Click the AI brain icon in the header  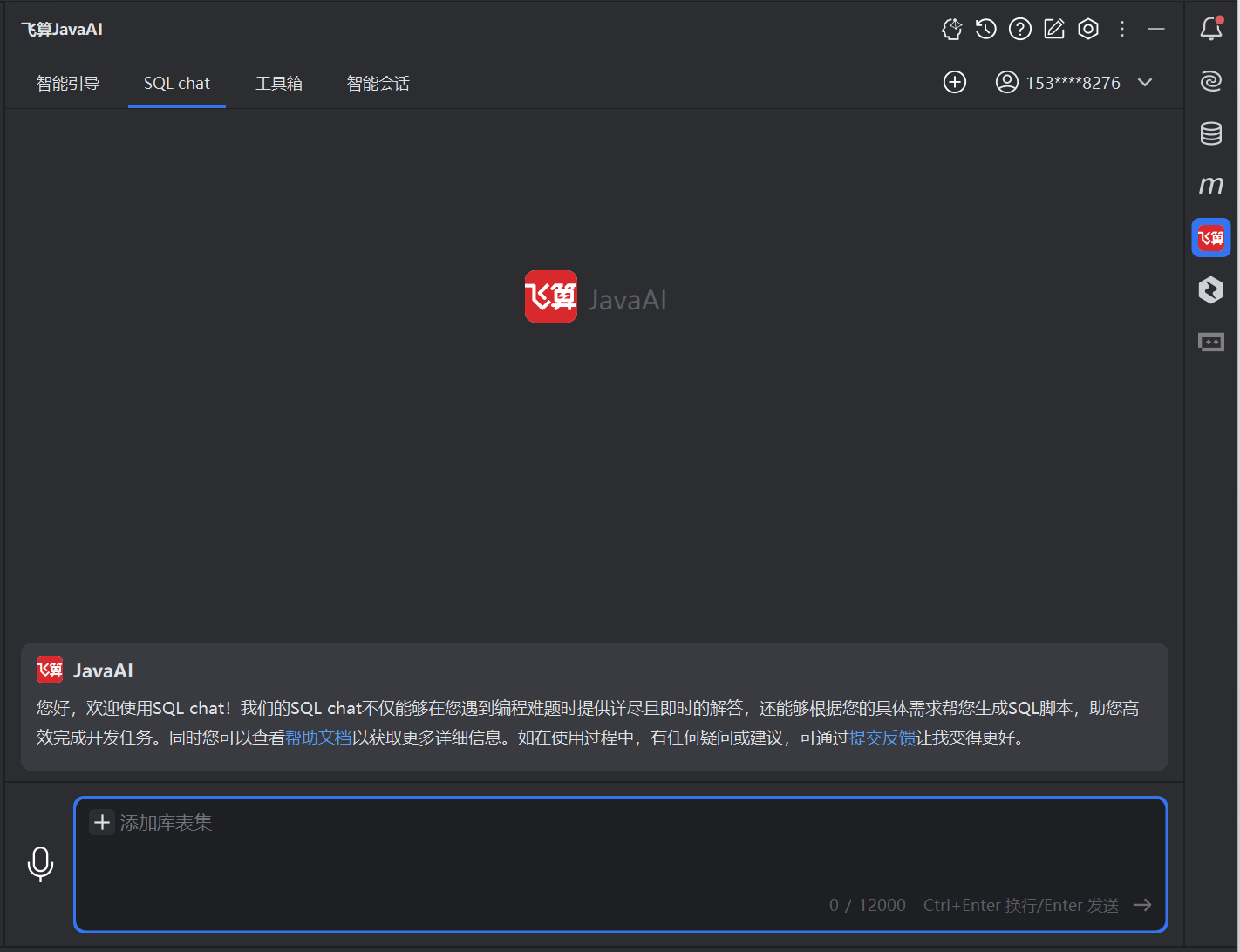tap(952, 29)
